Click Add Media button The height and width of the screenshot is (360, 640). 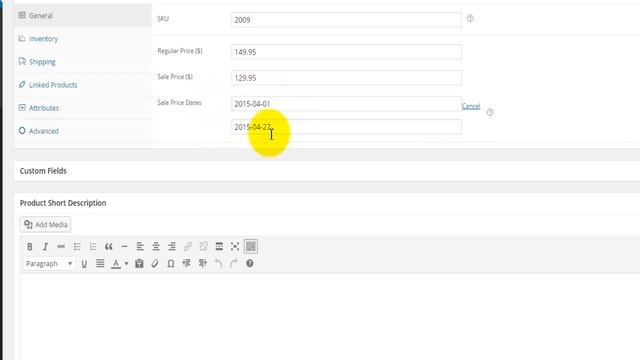(45, 224)
